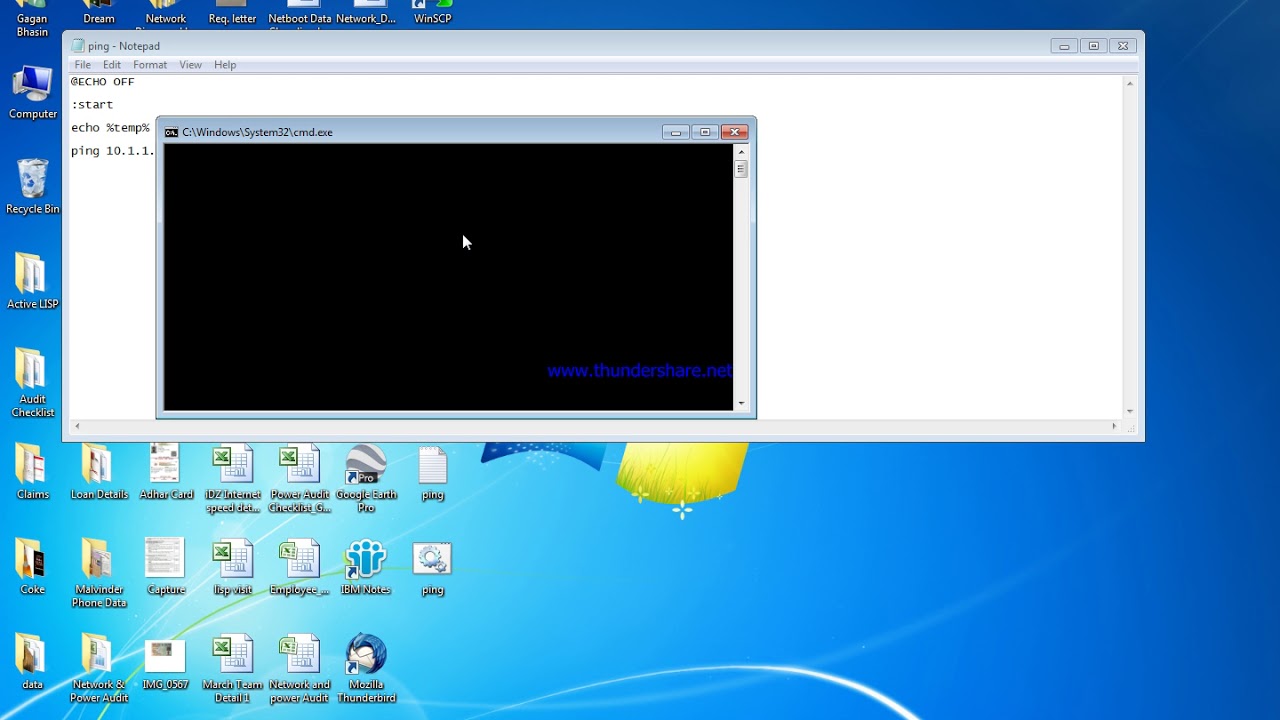Select the Req. letter desktop item
This screenshot has width=1280, height=720.
233,13
